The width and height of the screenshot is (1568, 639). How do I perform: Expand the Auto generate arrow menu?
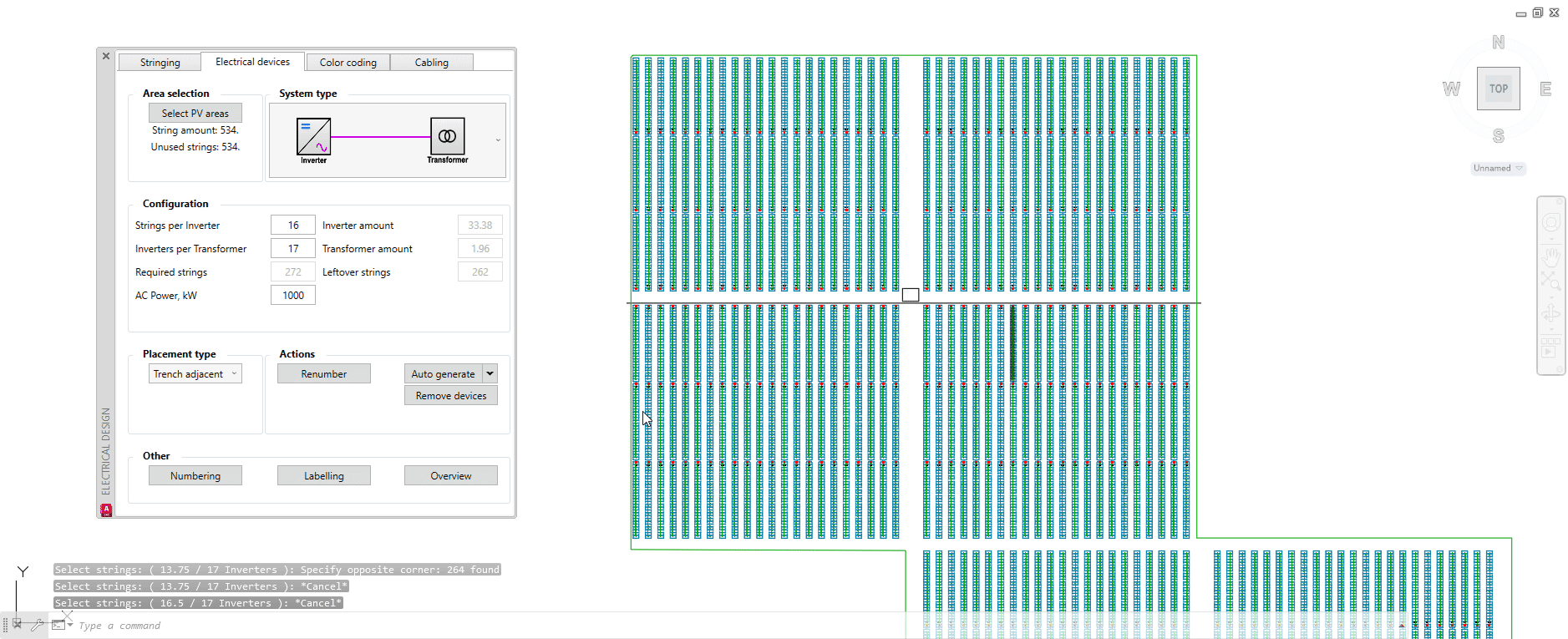pos(490,374)
